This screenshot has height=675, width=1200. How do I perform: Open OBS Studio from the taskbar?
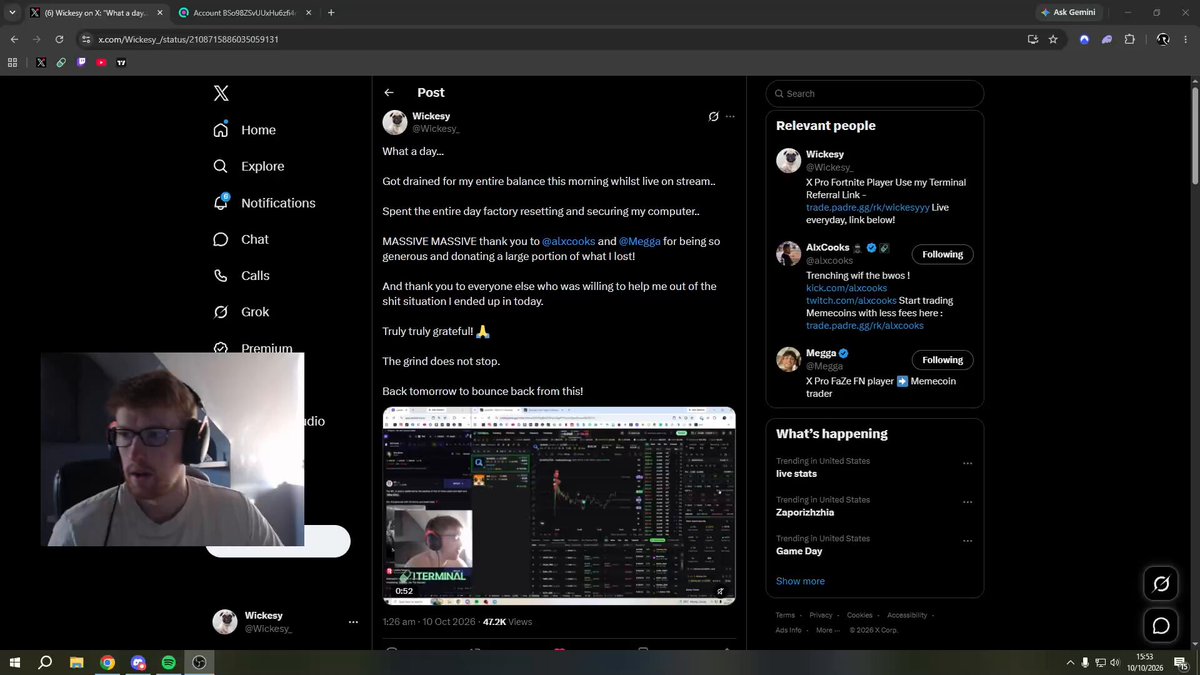coord(199,662)
